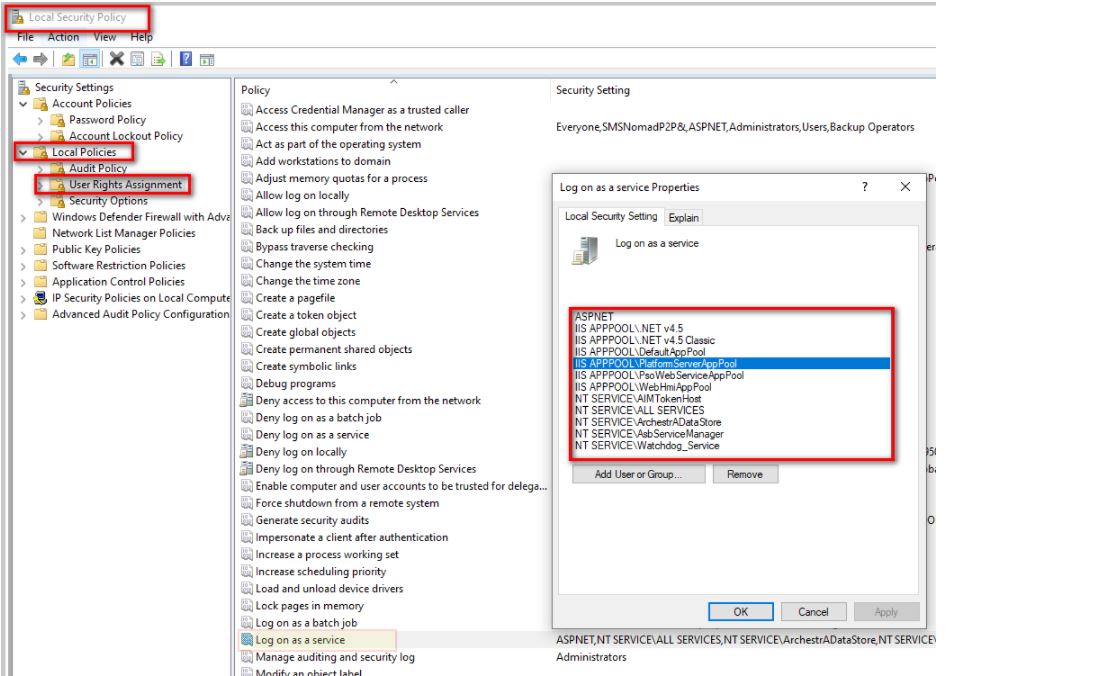Expand the IP Security Policies node
Viewport: 1110px width, 676px height.
[23, 299]
